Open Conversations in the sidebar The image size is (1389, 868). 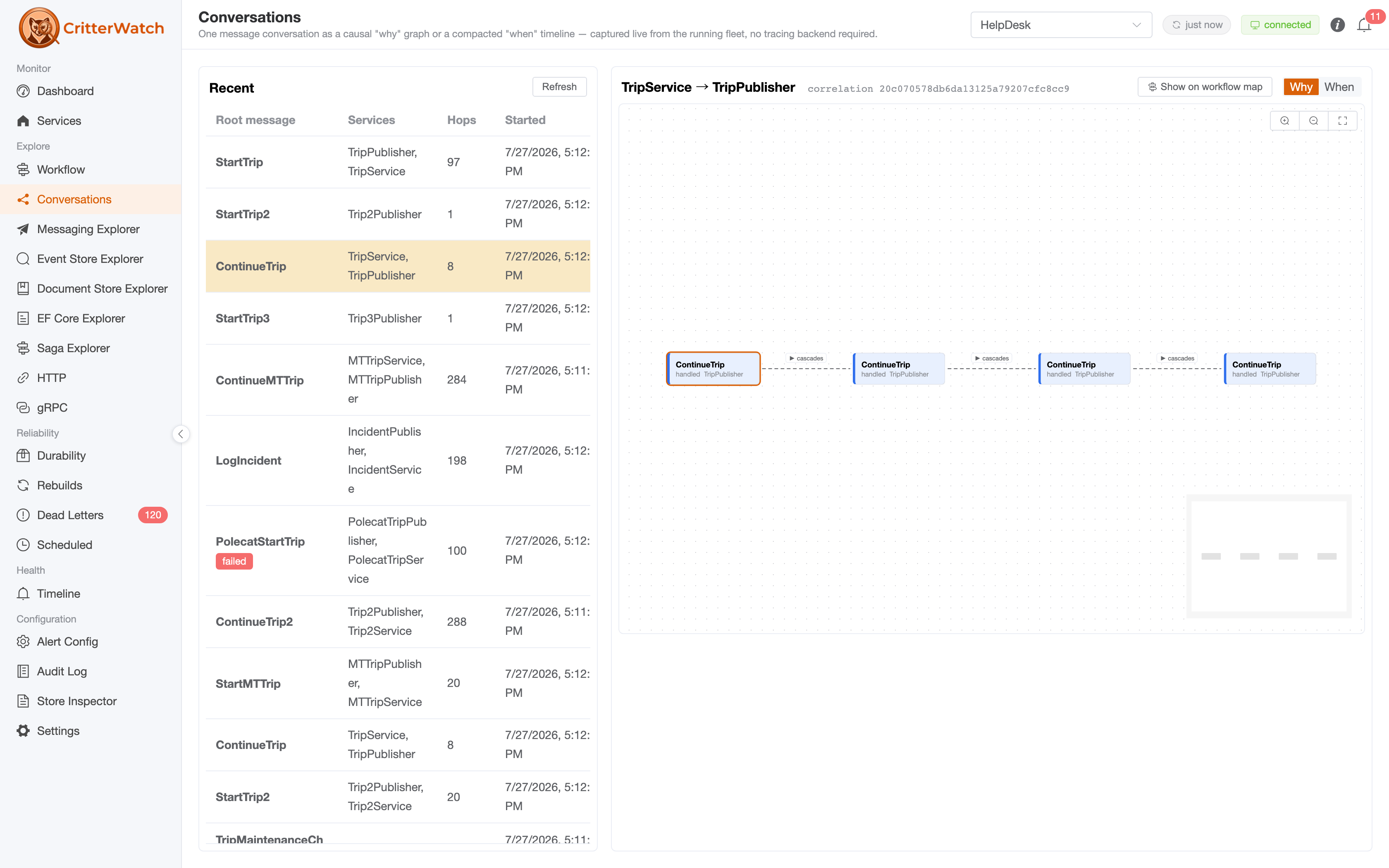coord(91,199)
